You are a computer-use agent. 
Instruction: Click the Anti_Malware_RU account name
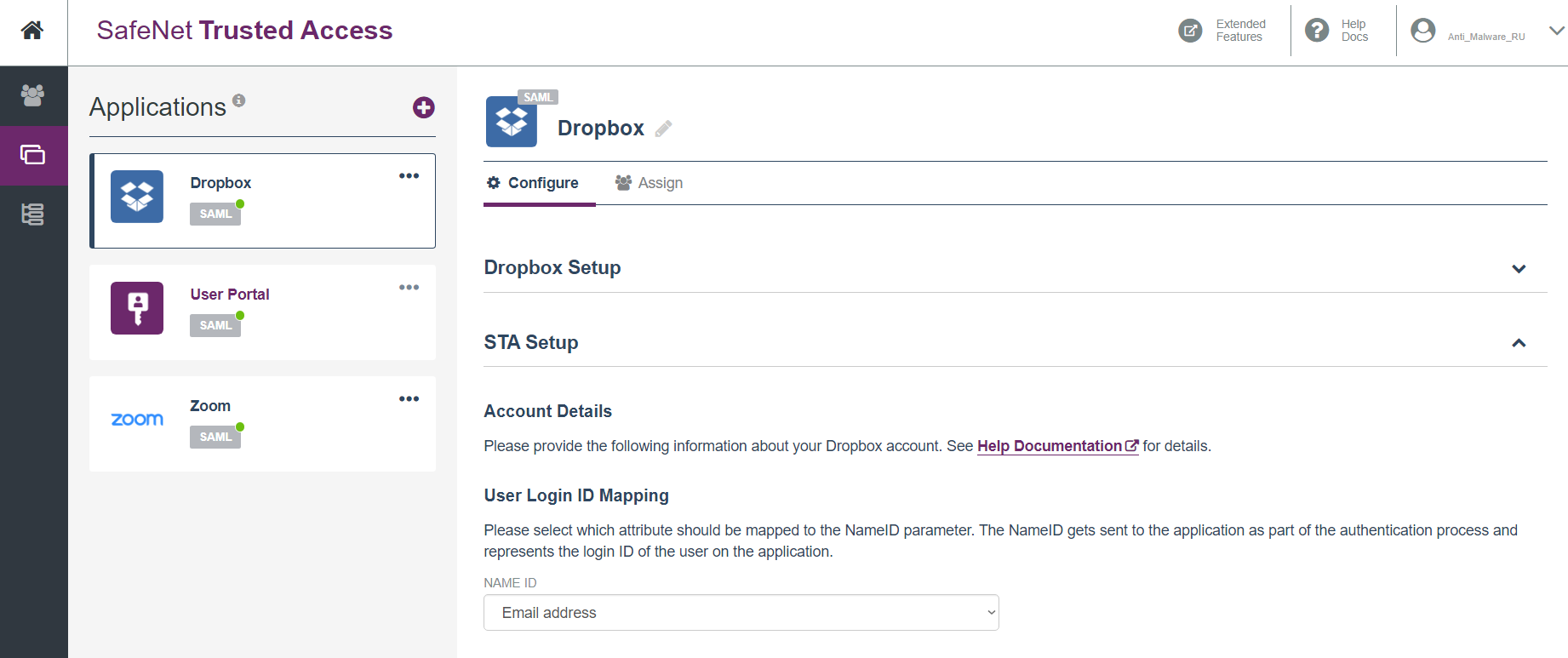click(x=1486, y=37)
